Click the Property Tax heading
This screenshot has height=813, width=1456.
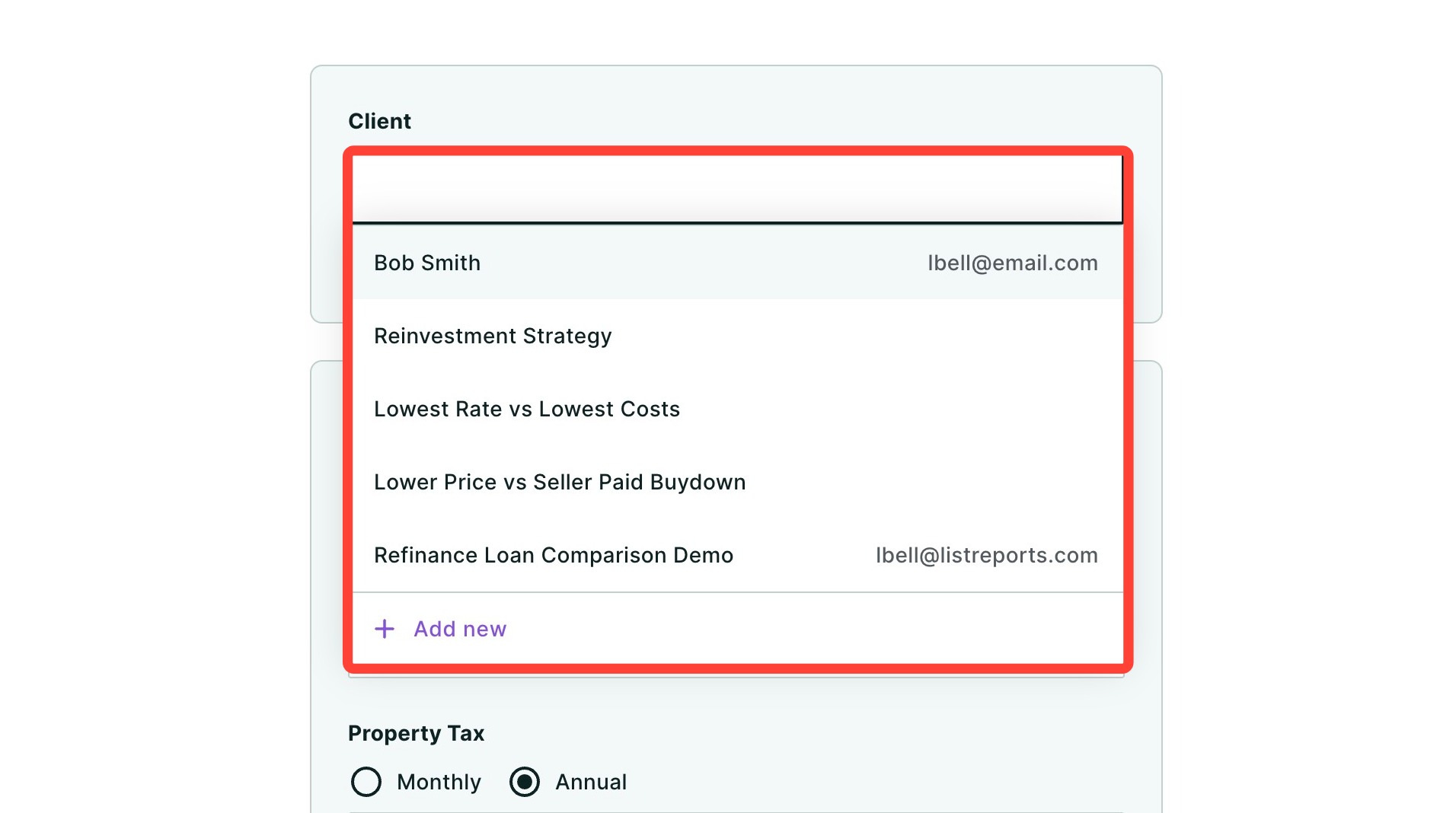click(x=416, y=733)
